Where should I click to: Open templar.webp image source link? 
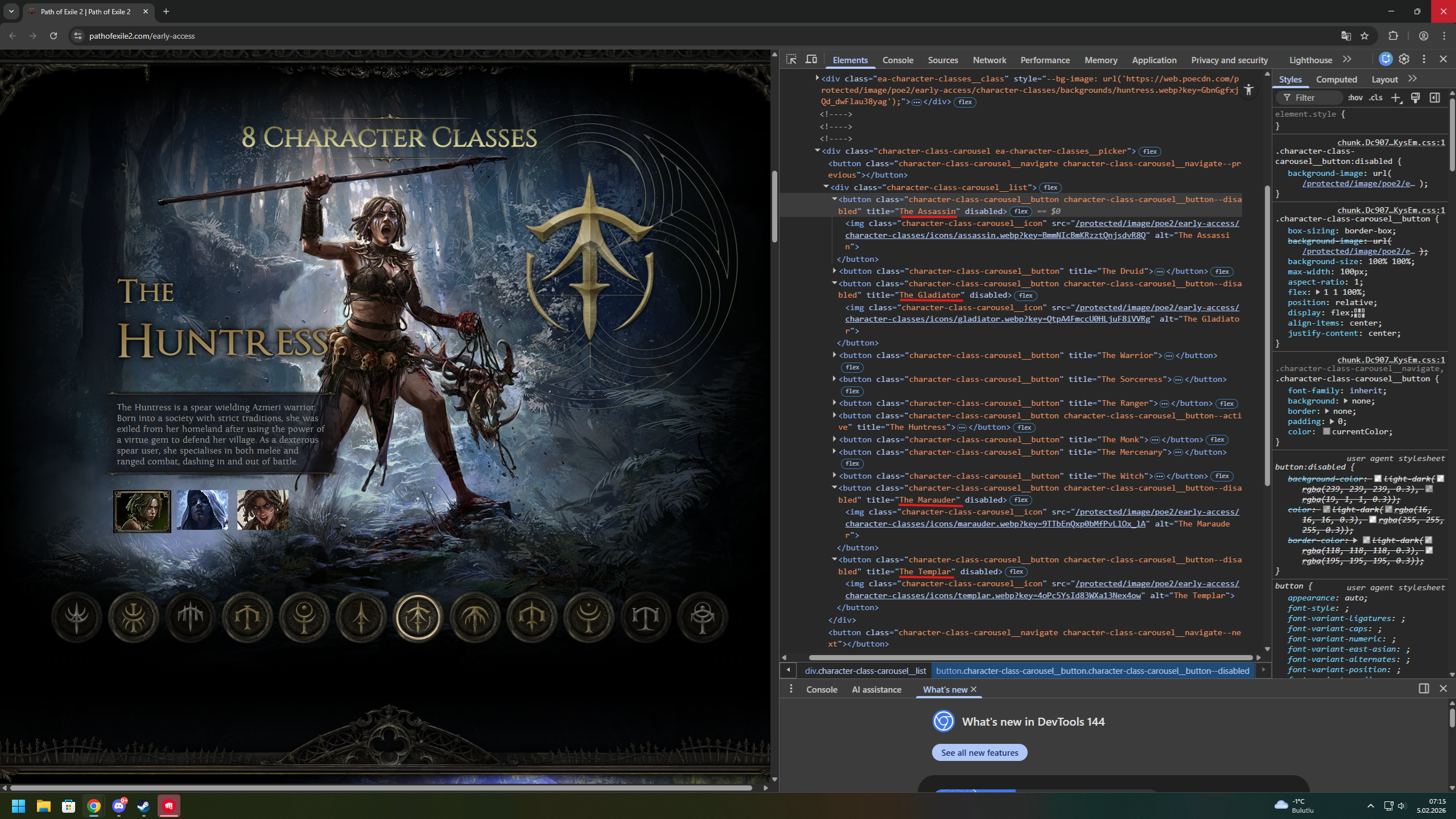[1042, 590]
